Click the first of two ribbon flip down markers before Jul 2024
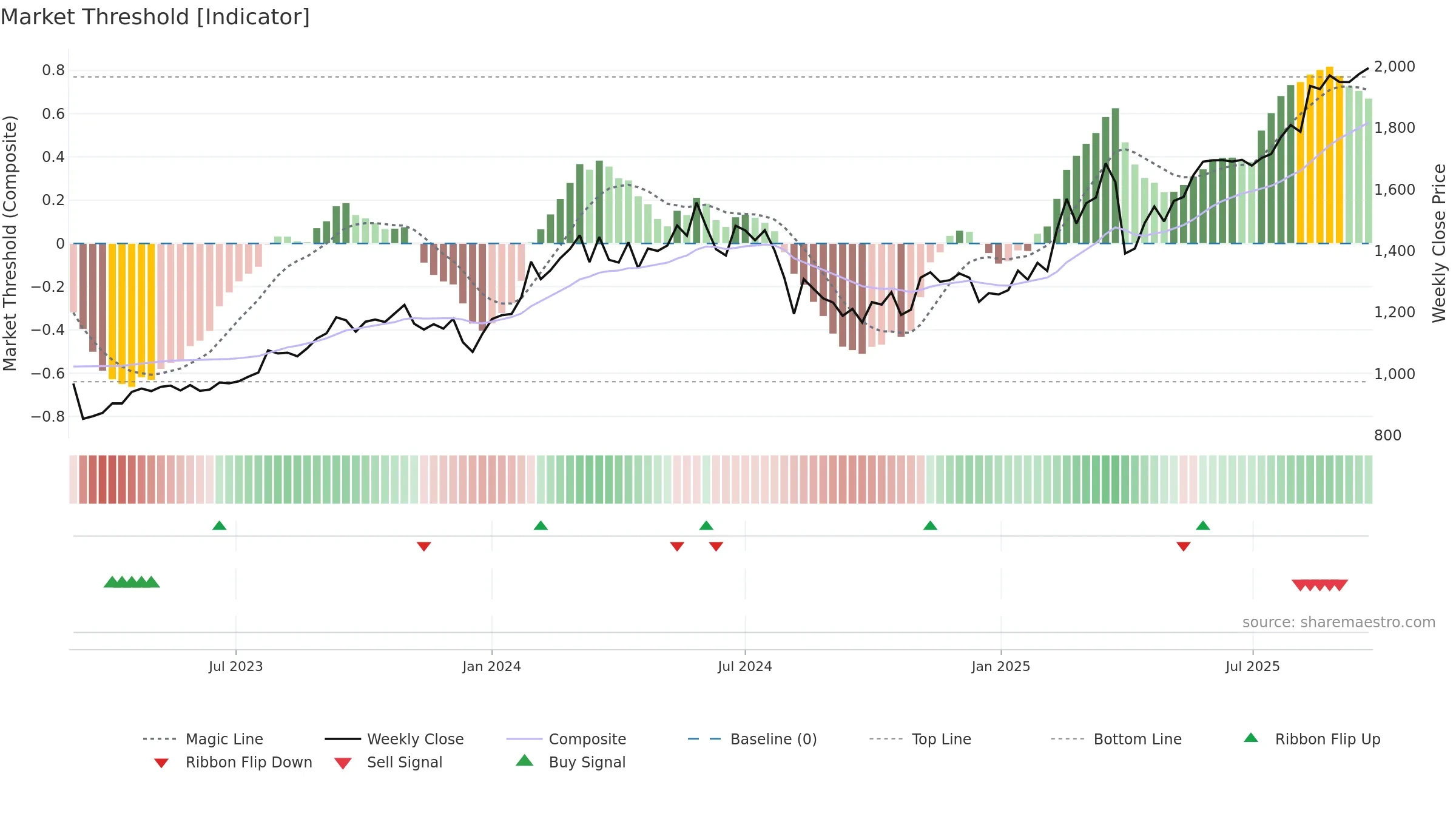This screenshot has width=1456, height=819. 677,547
